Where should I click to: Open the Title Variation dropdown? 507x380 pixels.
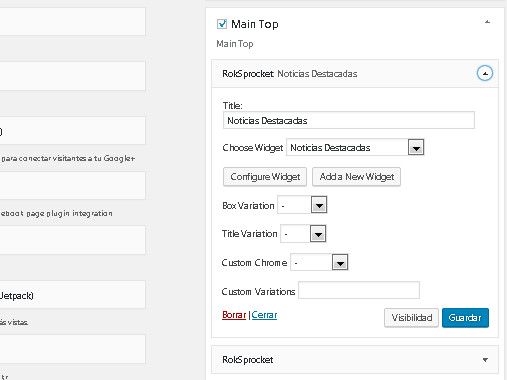coord(303,234)
